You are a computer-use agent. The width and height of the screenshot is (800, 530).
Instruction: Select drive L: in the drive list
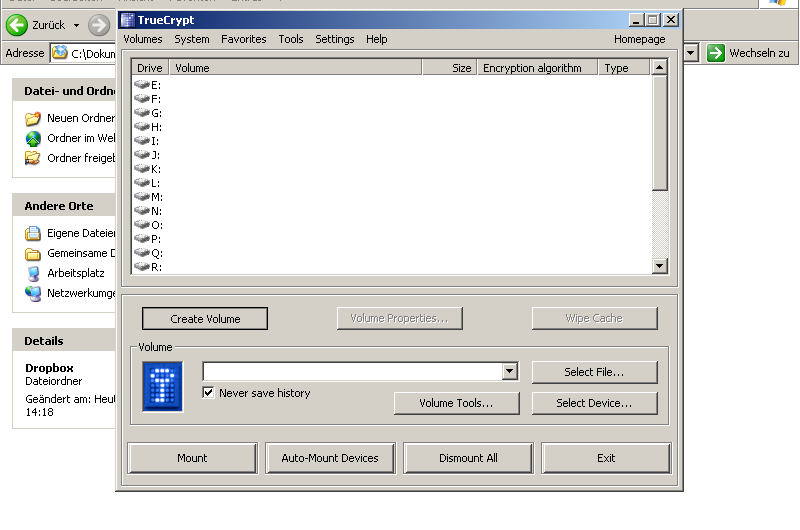(x=148, y=183)
